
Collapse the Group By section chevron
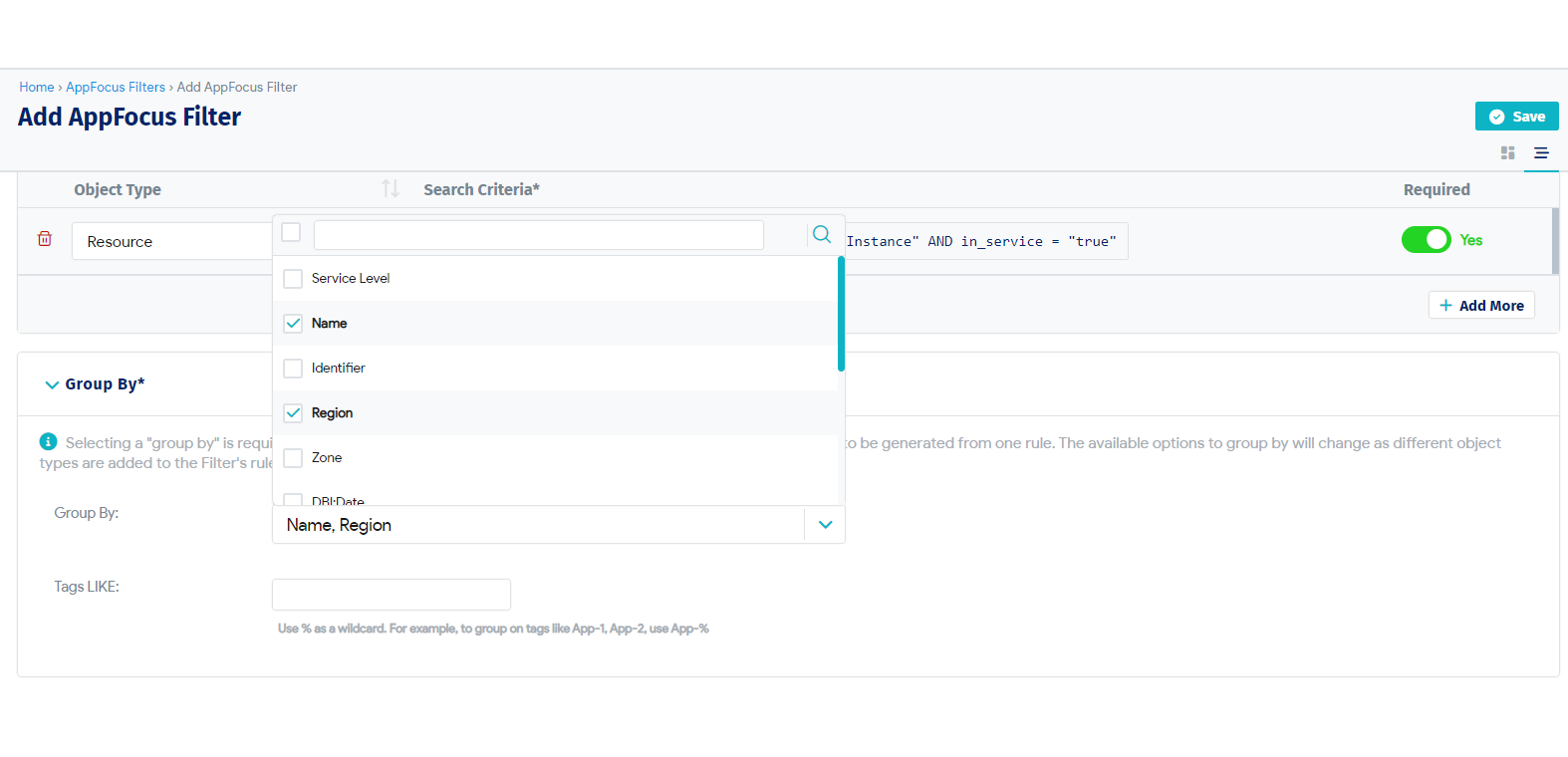pos(52,384)
